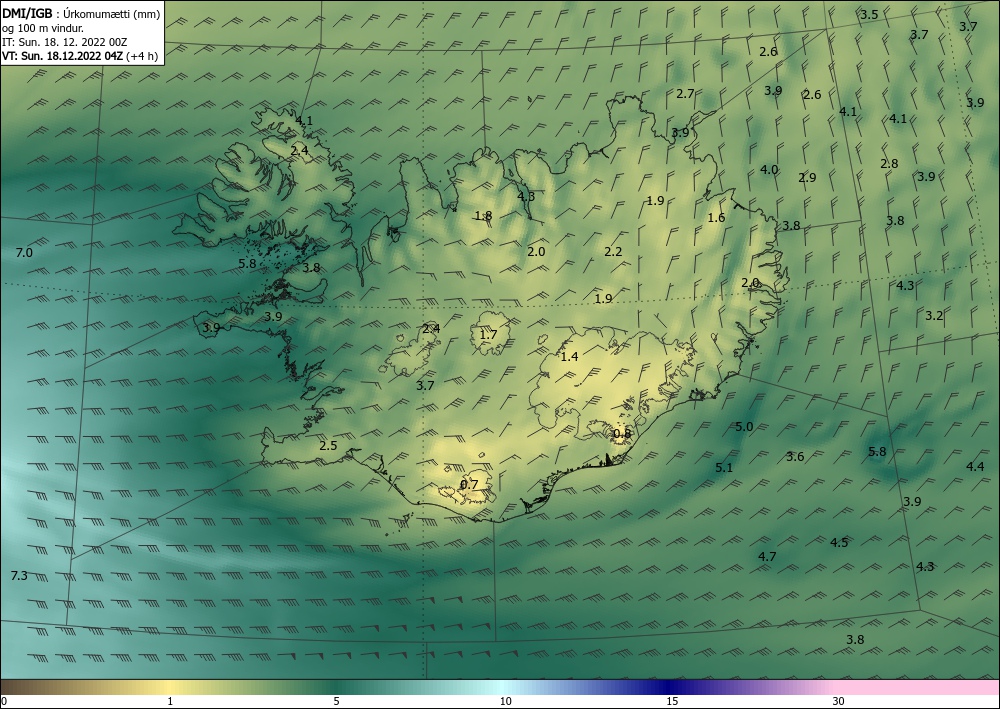Select the 3.5 value at the top edge
This screenshot has height=709, width=1000.
coord(869,15)
